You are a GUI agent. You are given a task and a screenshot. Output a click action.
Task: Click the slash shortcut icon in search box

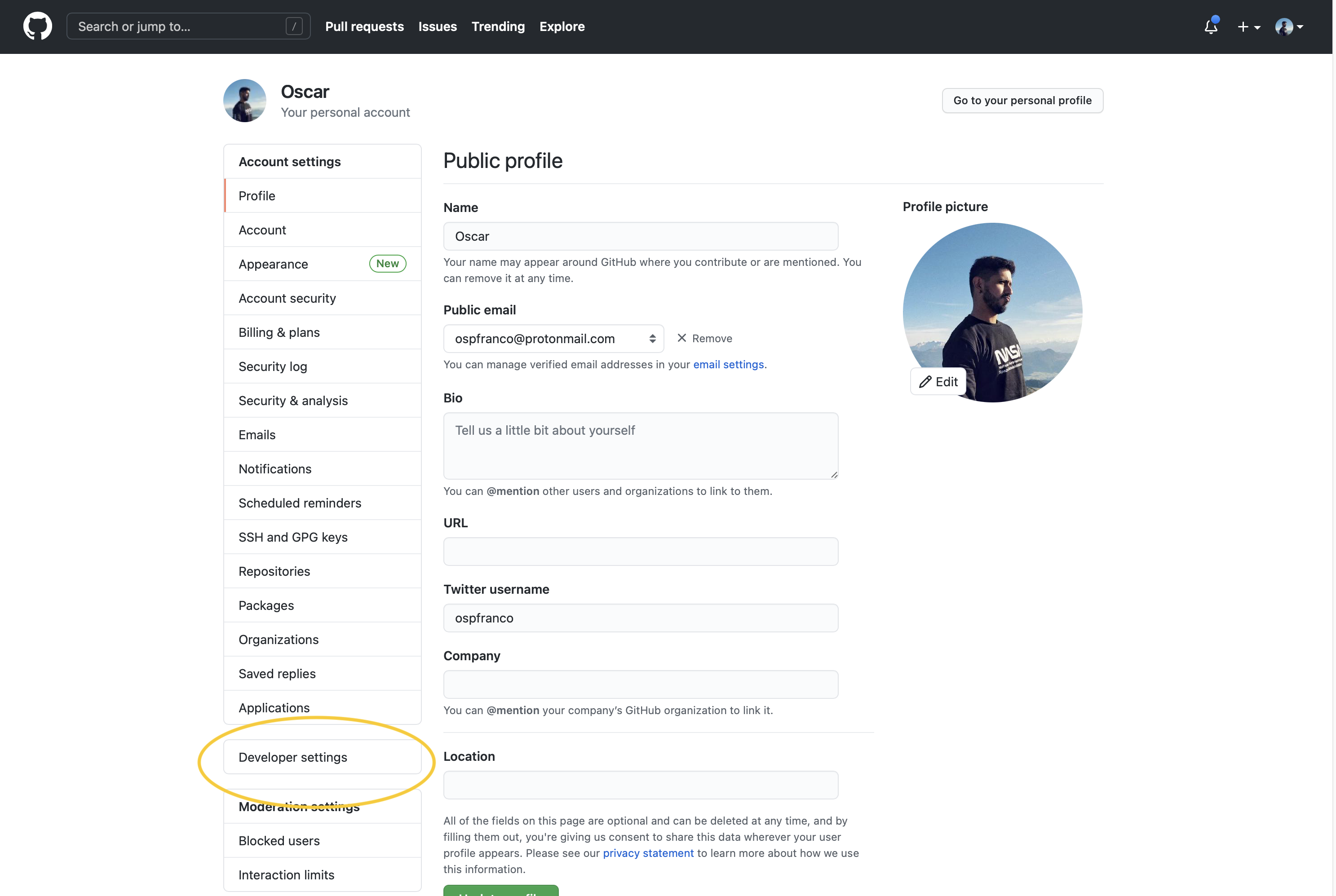point(294,26)
